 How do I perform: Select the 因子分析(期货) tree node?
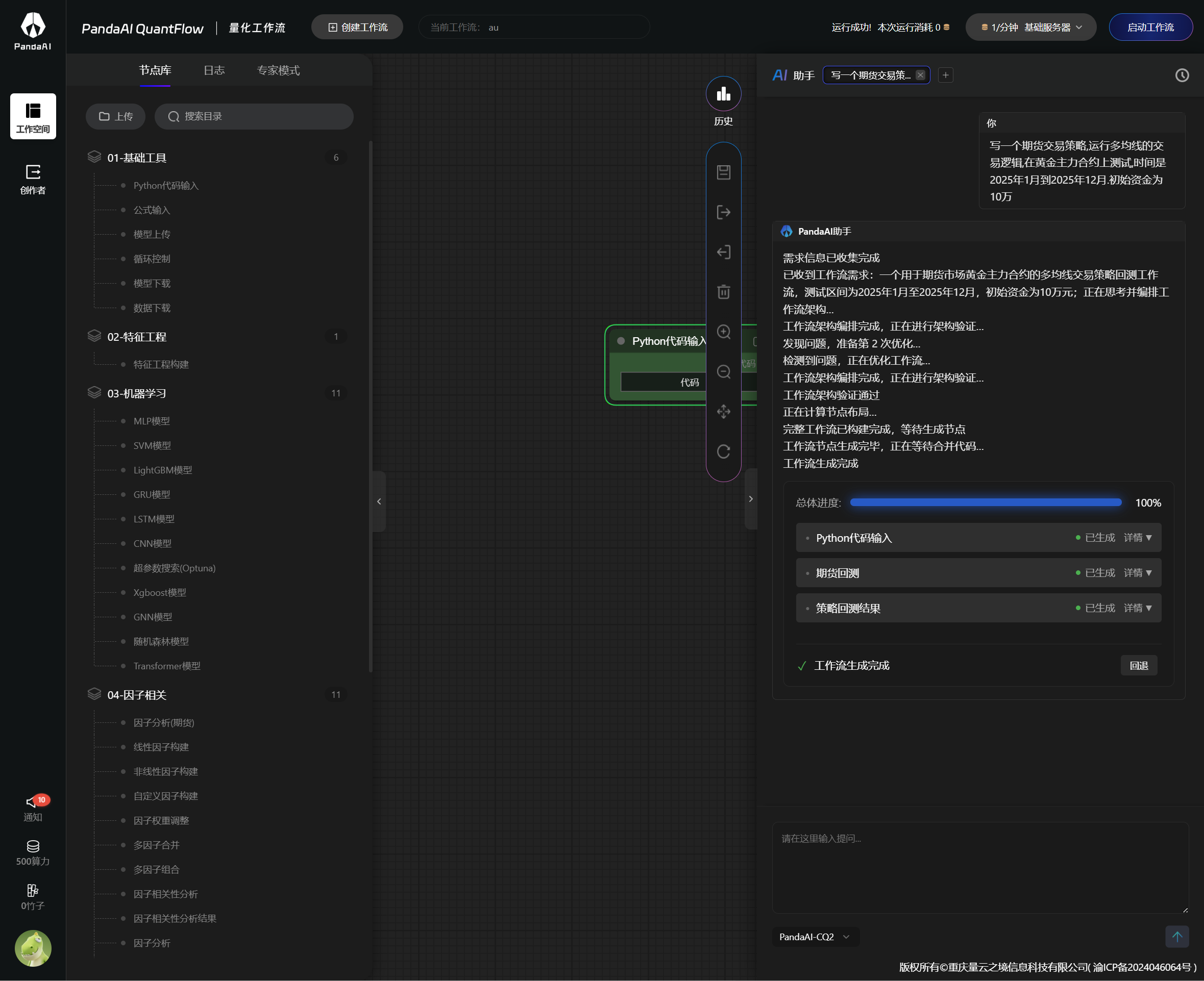pos(164,723)
